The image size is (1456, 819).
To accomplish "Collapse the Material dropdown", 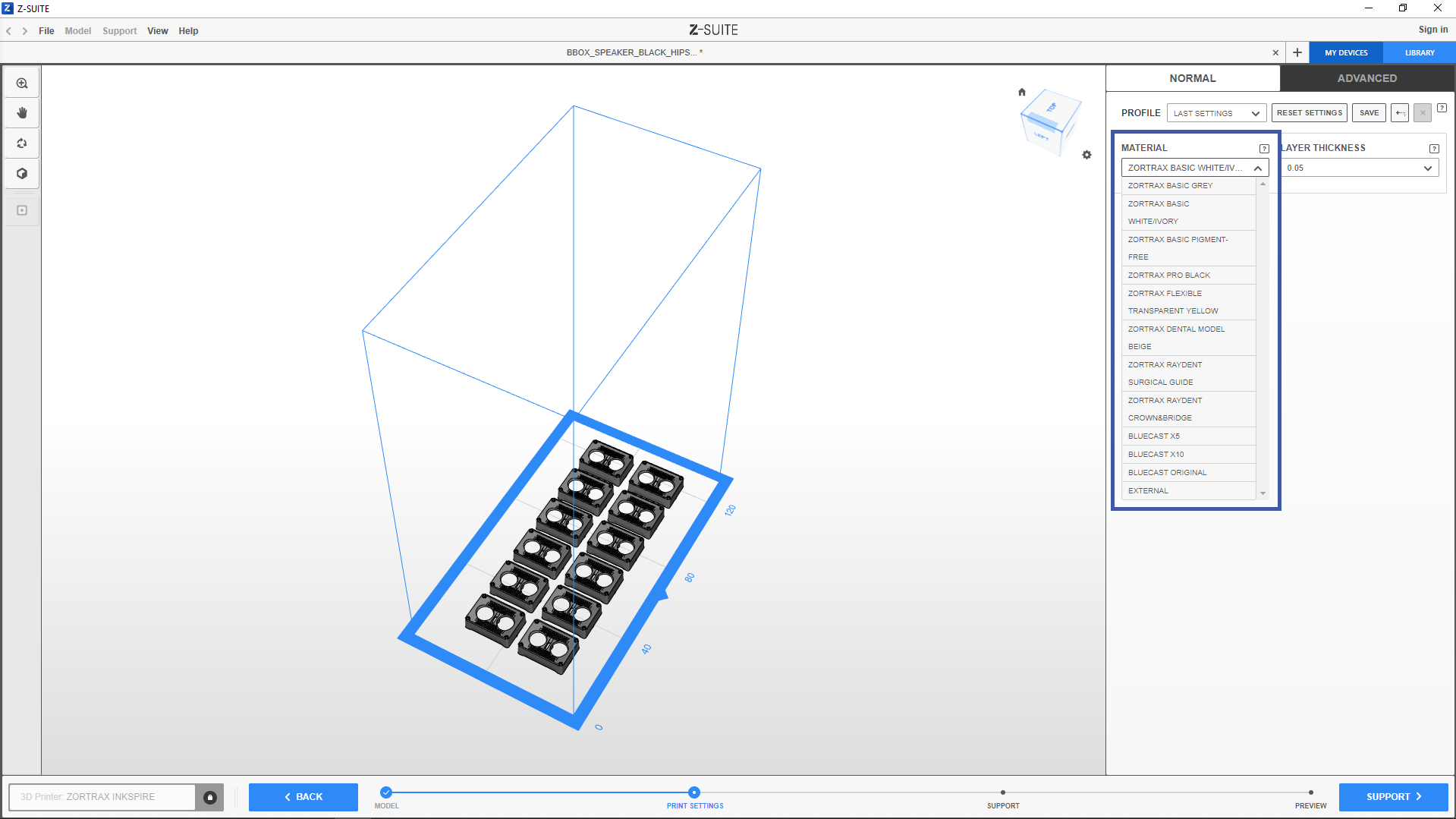I will (x=1257, y=169).
